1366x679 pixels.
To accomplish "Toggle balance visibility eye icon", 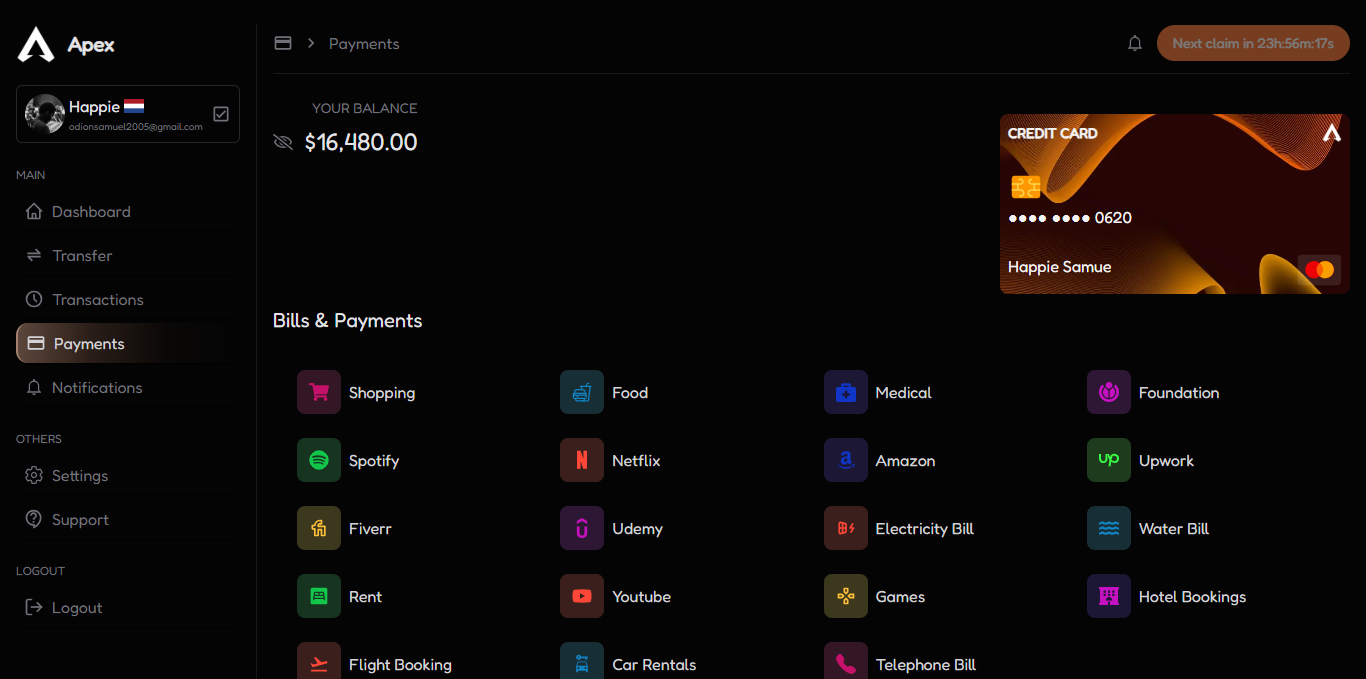I will [x=283, y=142].
